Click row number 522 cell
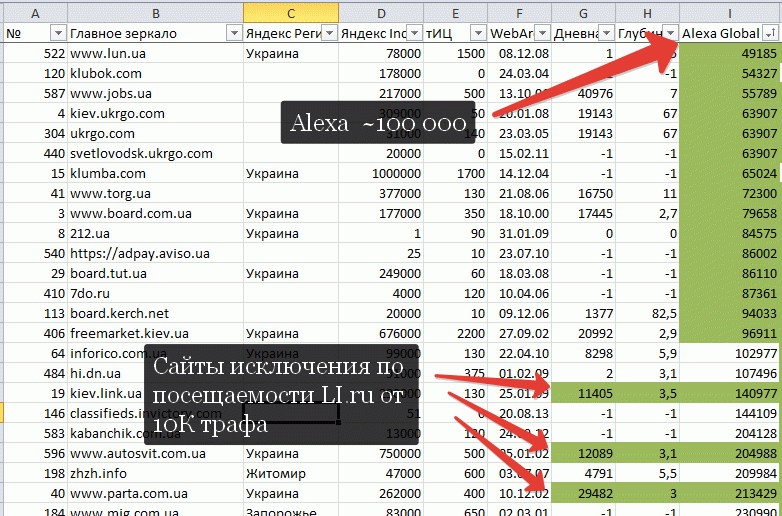This screenshot has width=782, height=516. click(x=35, y=53)
